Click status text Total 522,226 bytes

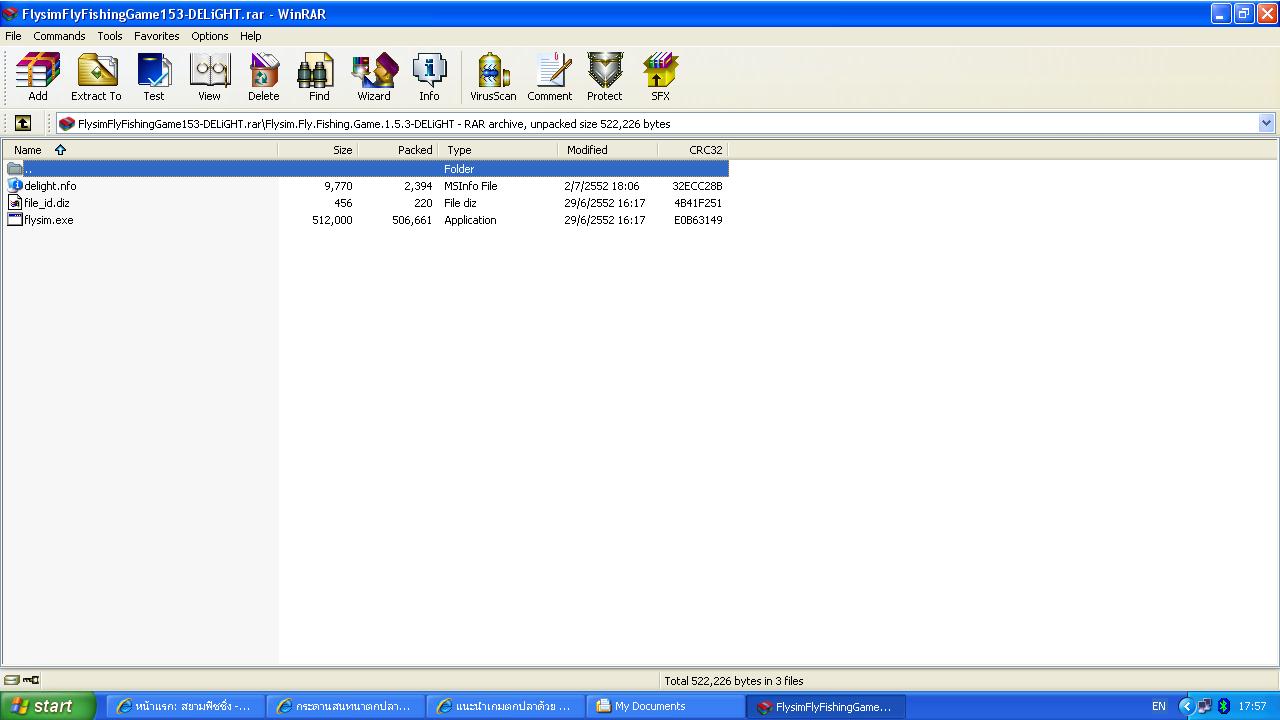734,681
